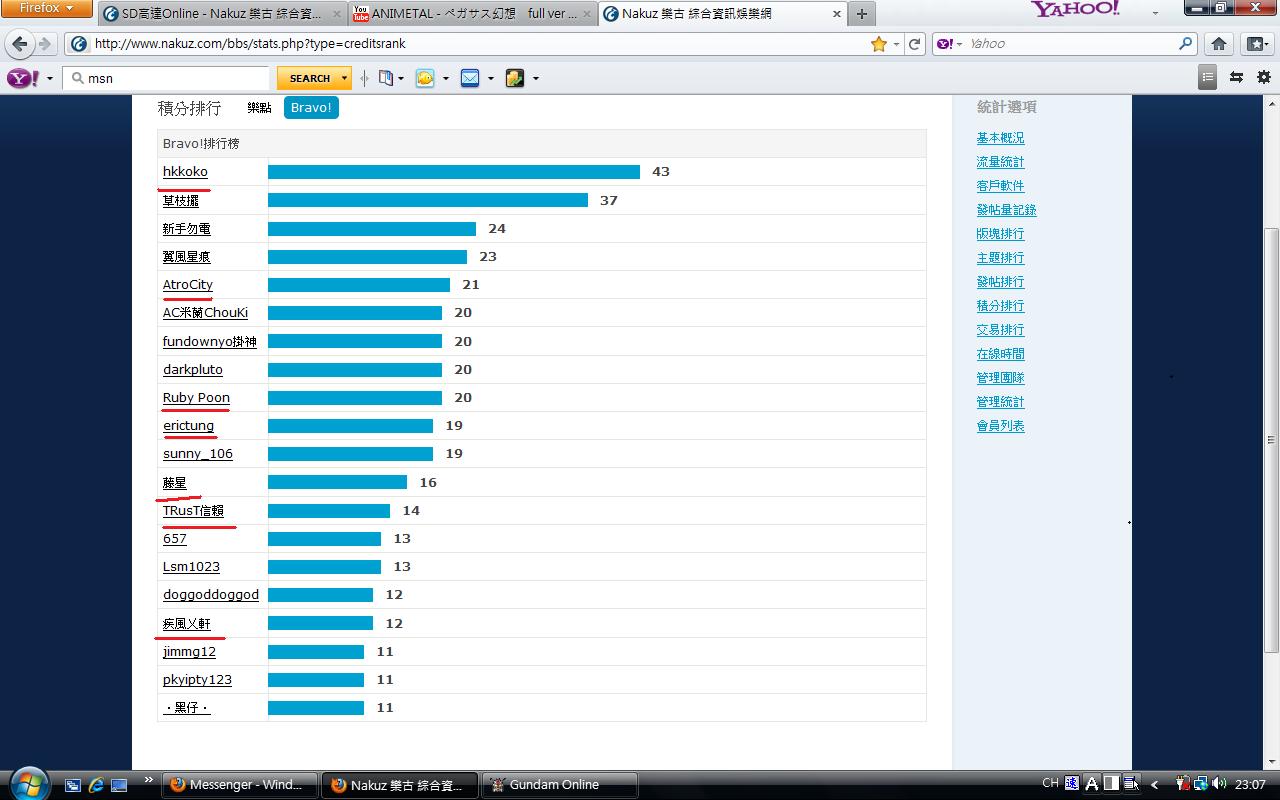The height and width of the screenshot is (800, 1280).
Task: Open Gundam Online from the taskbar
Action: coord(560,785)
